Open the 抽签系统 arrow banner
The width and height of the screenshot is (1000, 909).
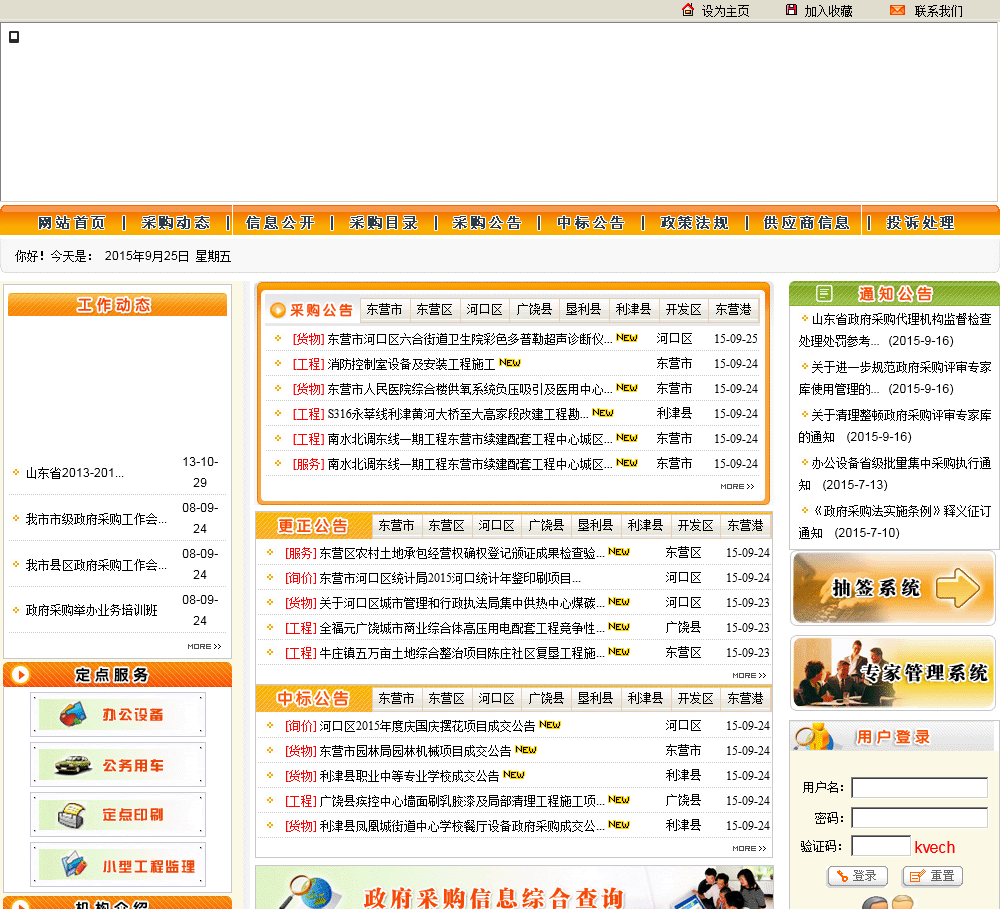[x=892, y=588]
